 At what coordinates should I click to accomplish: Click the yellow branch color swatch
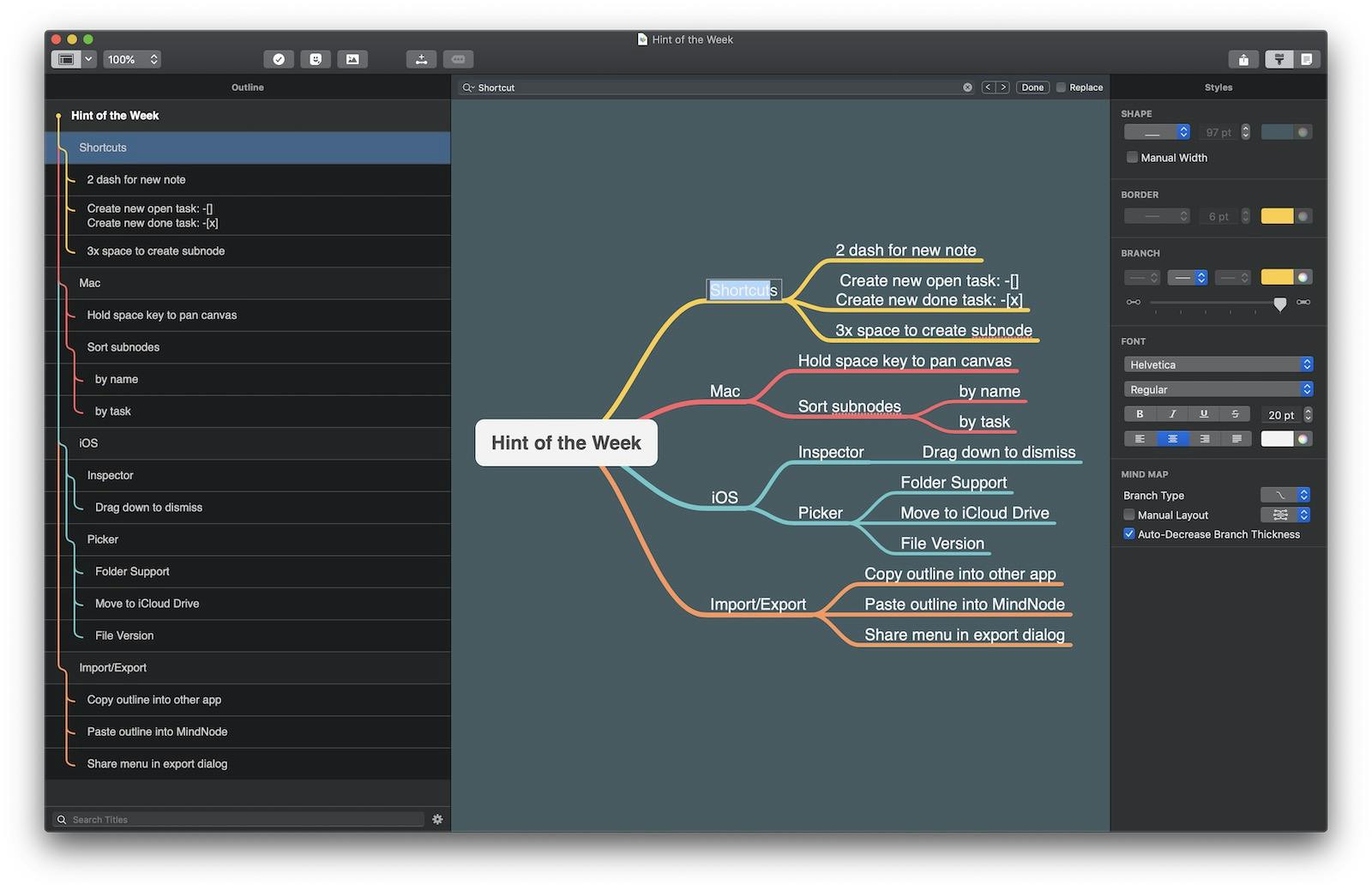click(1276, 277)
